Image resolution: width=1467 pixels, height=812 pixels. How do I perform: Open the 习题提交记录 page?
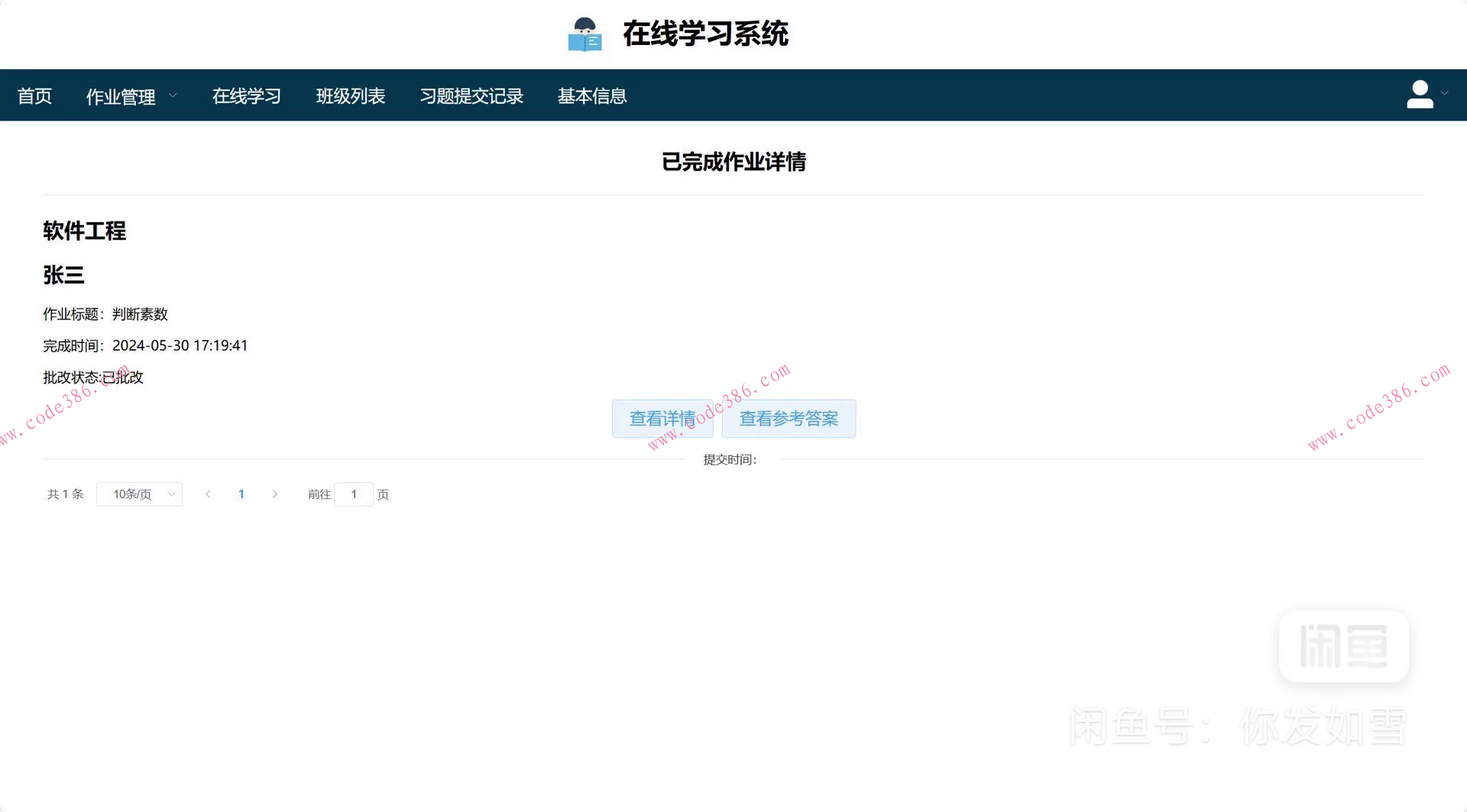472,95
